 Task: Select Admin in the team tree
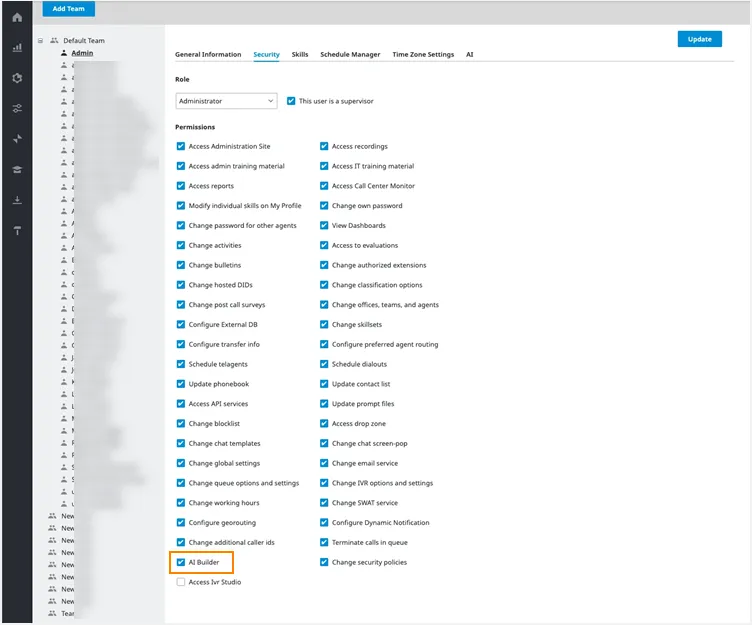tap(82, 53)
